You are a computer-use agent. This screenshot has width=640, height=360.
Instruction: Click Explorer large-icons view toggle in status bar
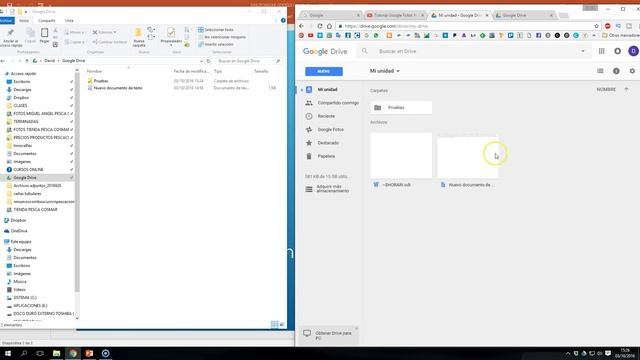282,324
